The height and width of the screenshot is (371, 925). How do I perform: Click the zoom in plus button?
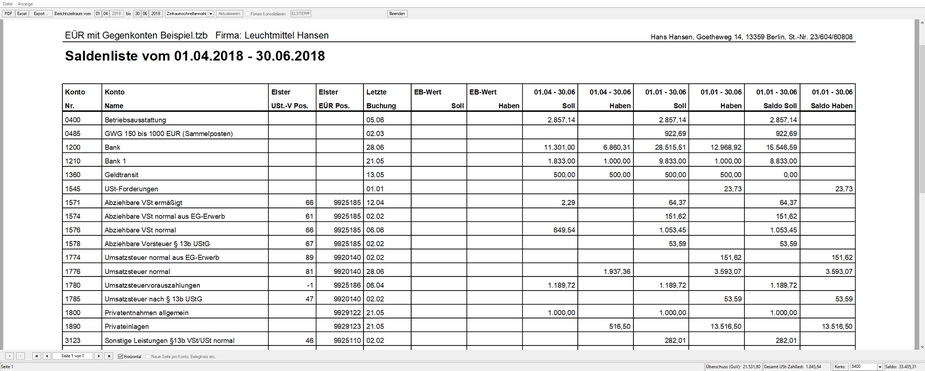coord(9,356)
